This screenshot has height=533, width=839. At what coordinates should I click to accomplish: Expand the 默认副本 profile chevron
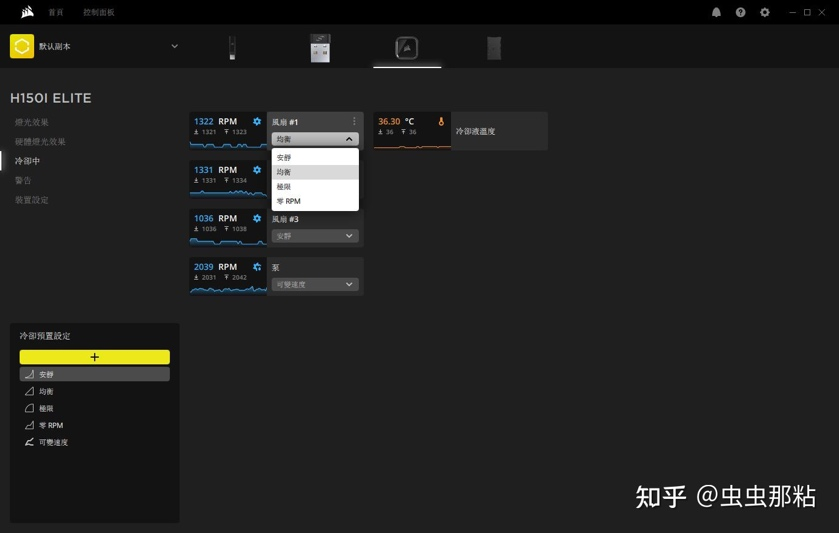click(x=174, y=46)
